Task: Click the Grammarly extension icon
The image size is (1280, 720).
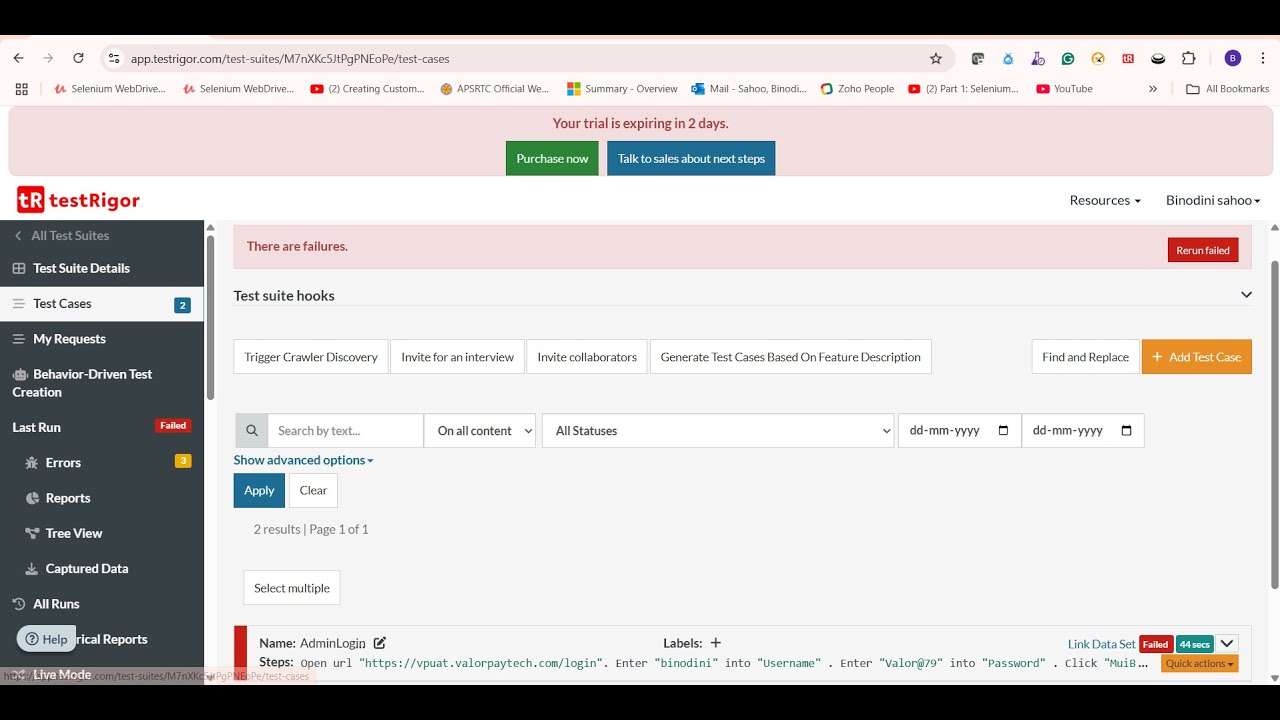Action: (x=1068, y=59)
